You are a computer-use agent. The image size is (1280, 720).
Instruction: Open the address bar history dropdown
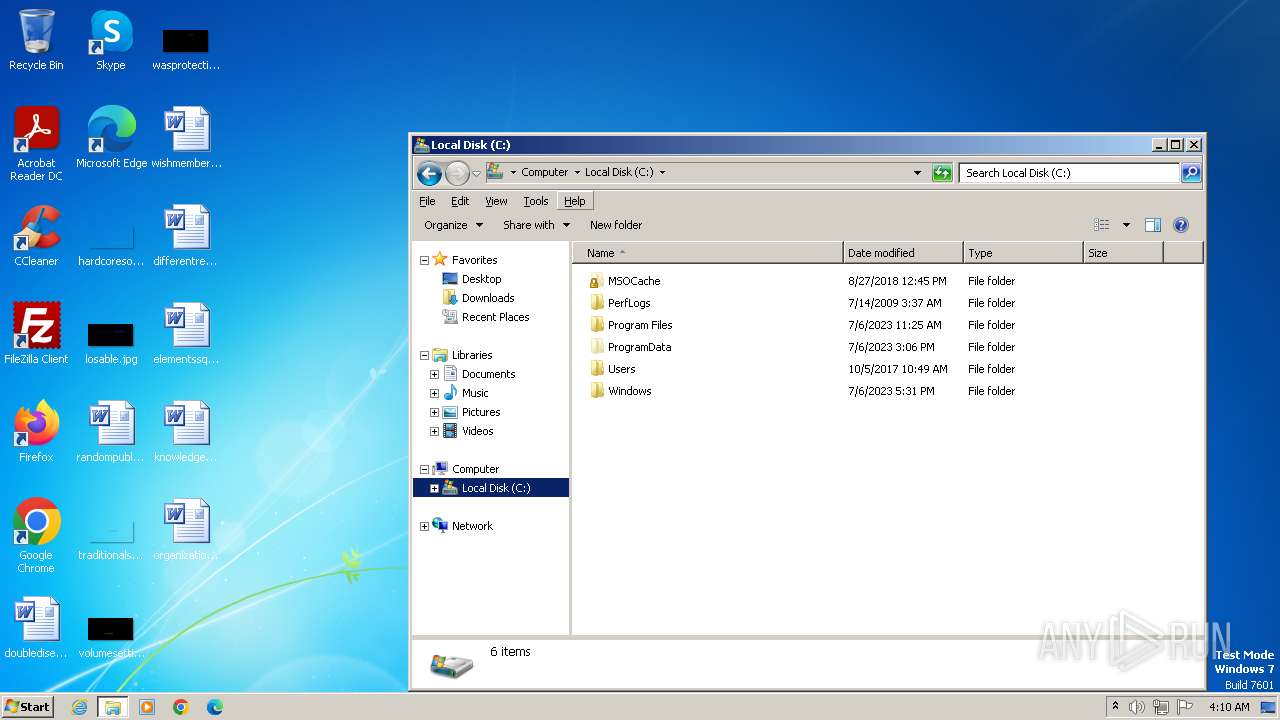917,173
